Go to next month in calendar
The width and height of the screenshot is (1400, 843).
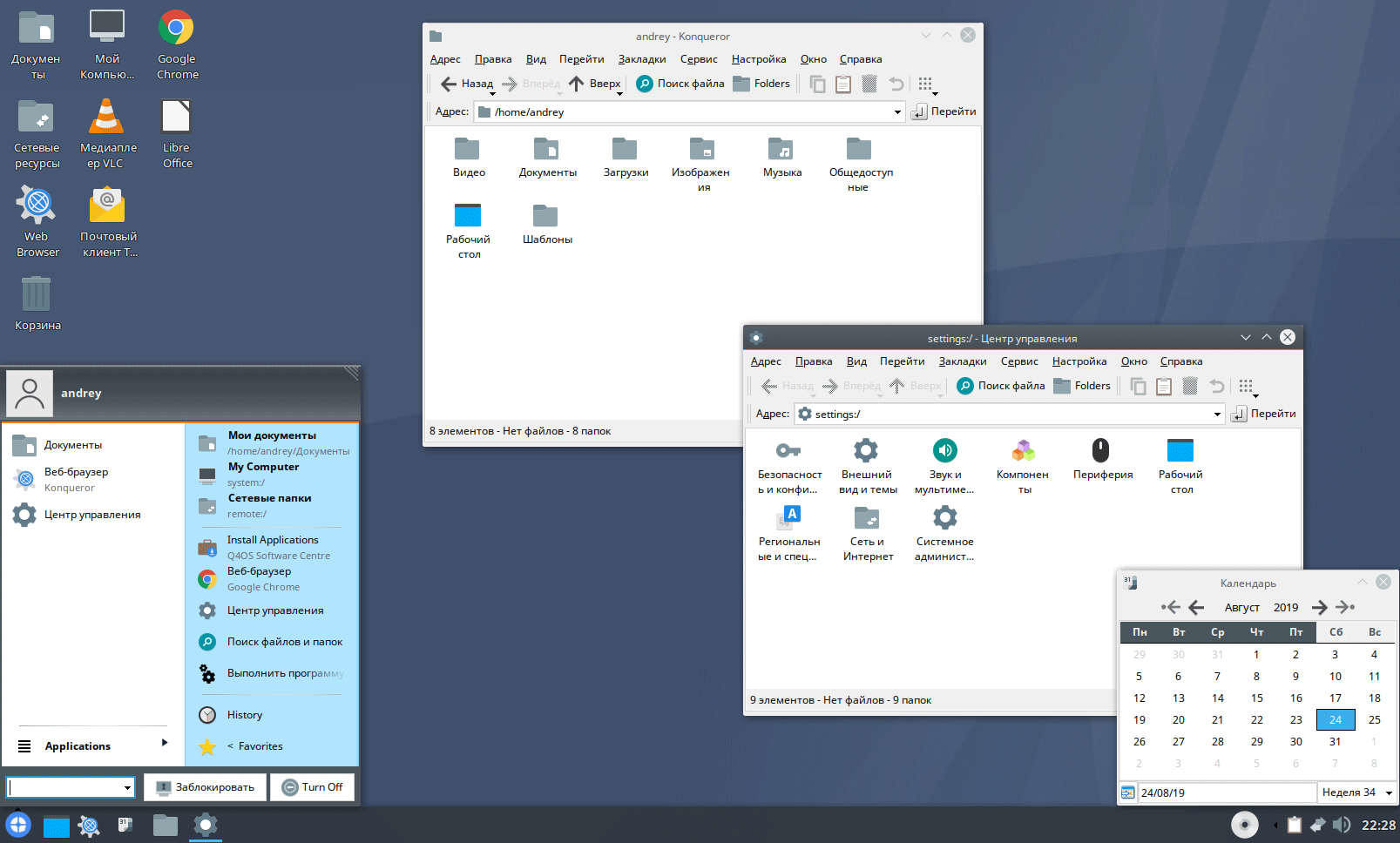point(1319,607)
